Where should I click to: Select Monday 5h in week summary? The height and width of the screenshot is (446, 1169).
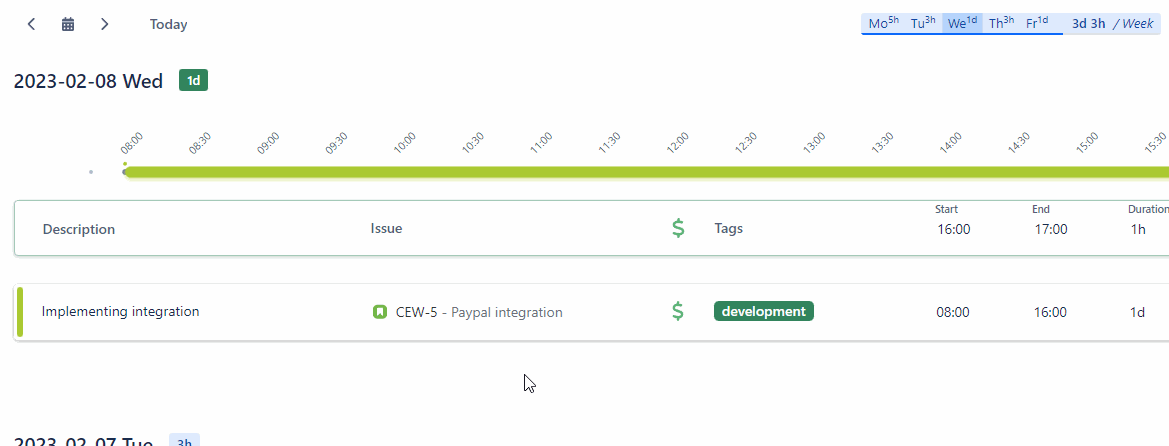coord(884,23)
